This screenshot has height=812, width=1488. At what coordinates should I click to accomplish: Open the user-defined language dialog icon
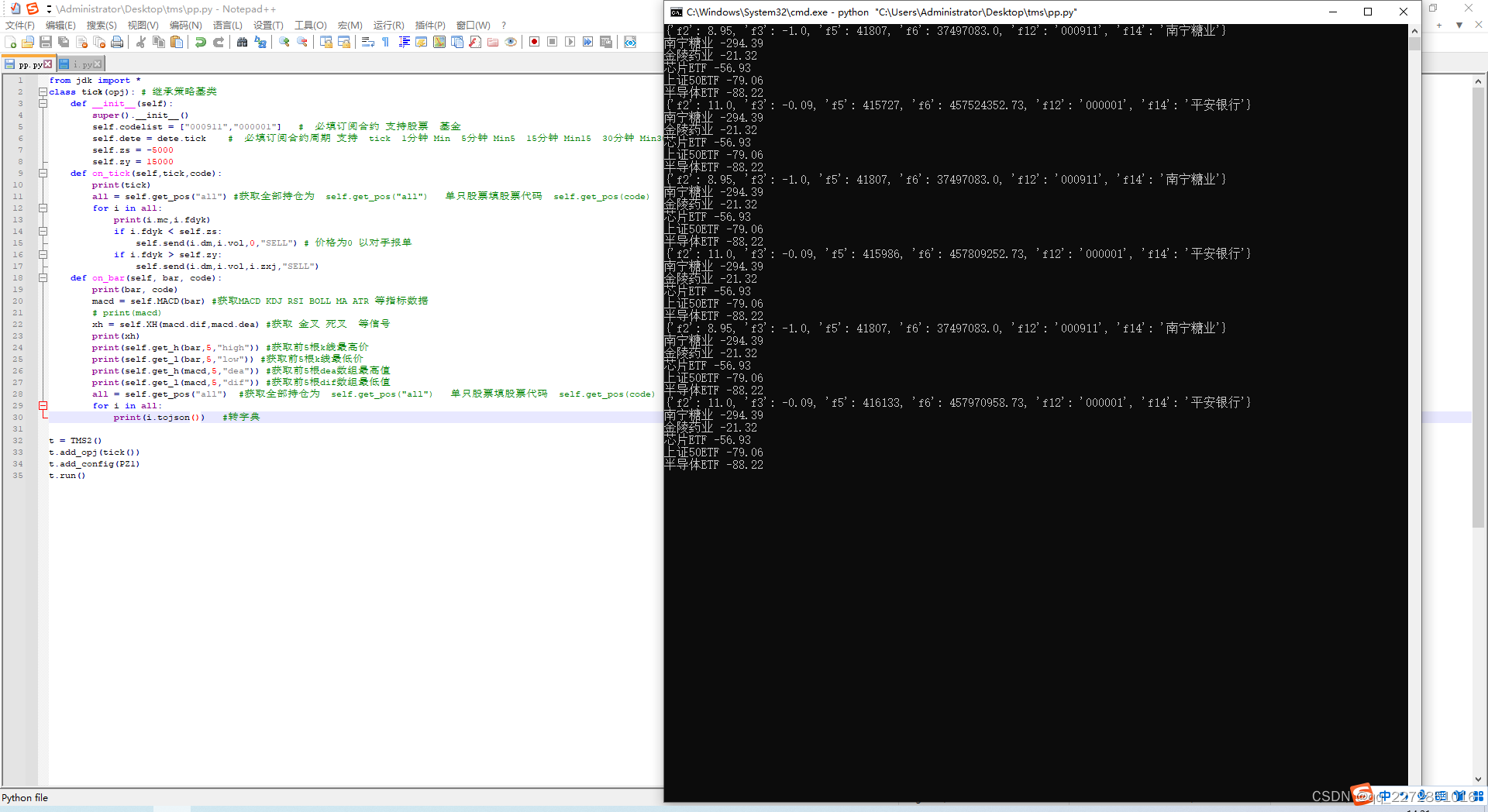click(421, 42)
